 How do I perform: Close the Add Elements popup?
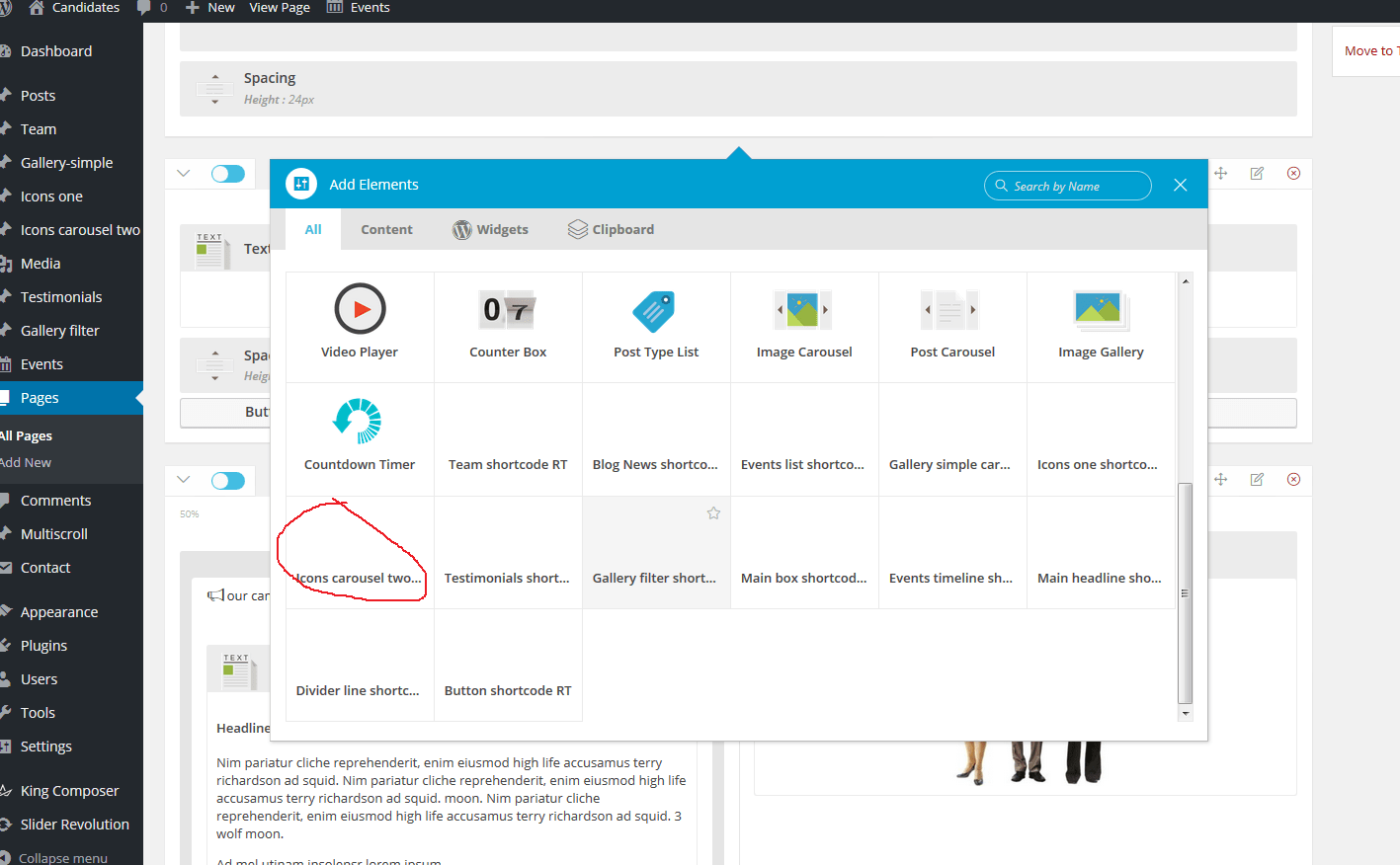1180,185
